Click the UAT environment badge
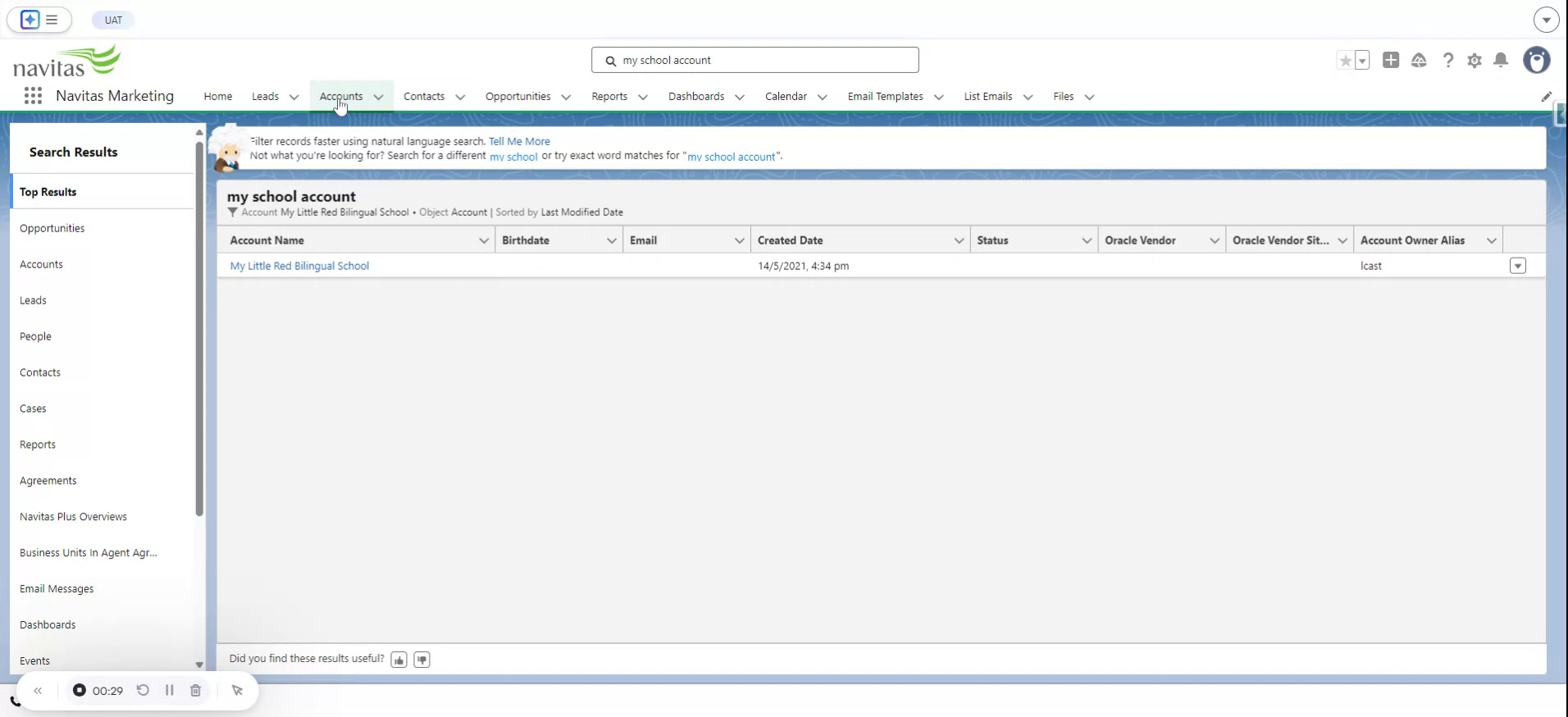Viewport: 1568px width, 717px height. [113, 20]
